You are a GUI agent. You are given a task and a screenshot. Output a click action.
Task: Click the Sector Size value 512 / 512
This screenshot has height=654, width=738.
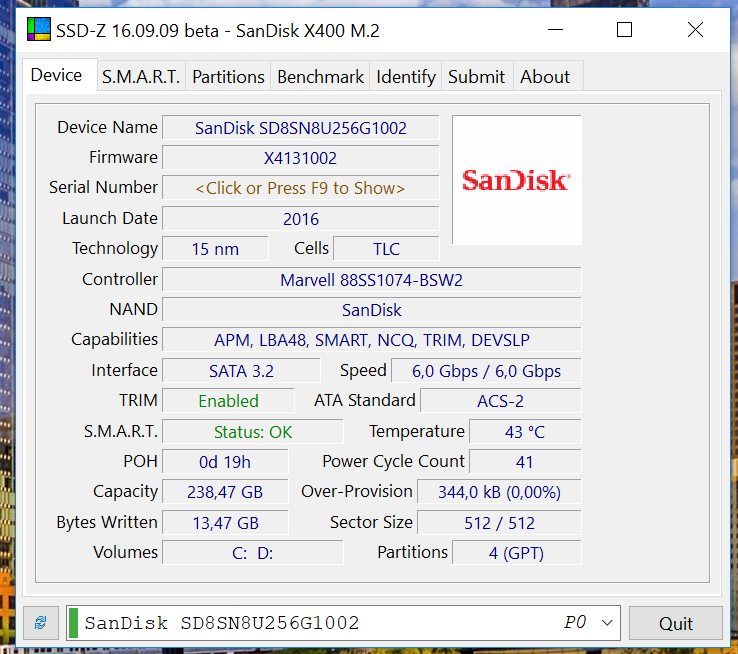(x=499, y=523)
